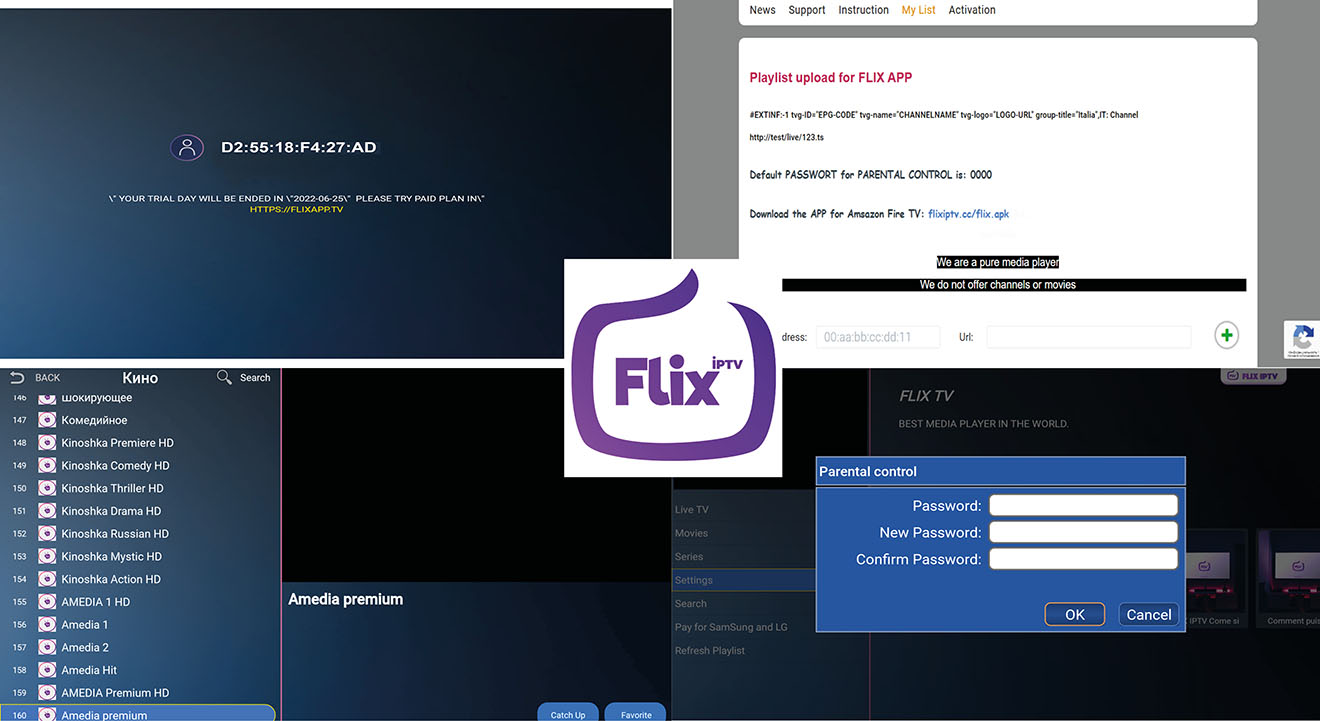Click the New Password input field
Viewport: 1320px width, 721px height.
pyautogui.click(x=1083, y=532)
